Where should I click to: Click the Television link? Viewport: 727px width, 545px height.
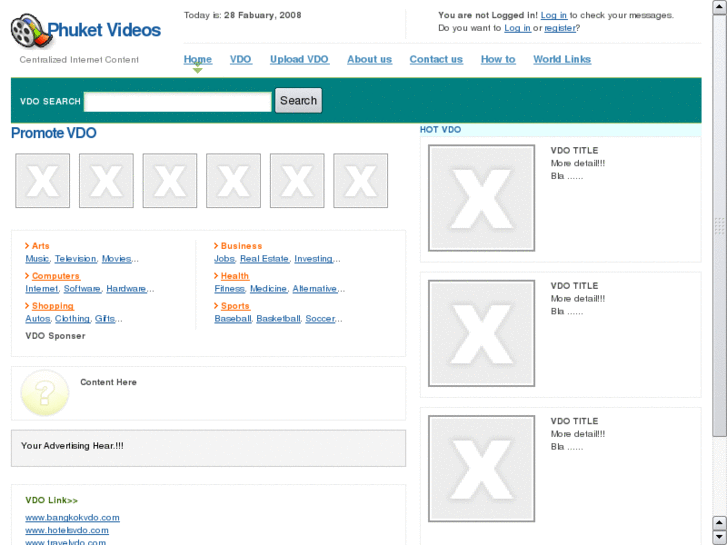tap(76, 259)
